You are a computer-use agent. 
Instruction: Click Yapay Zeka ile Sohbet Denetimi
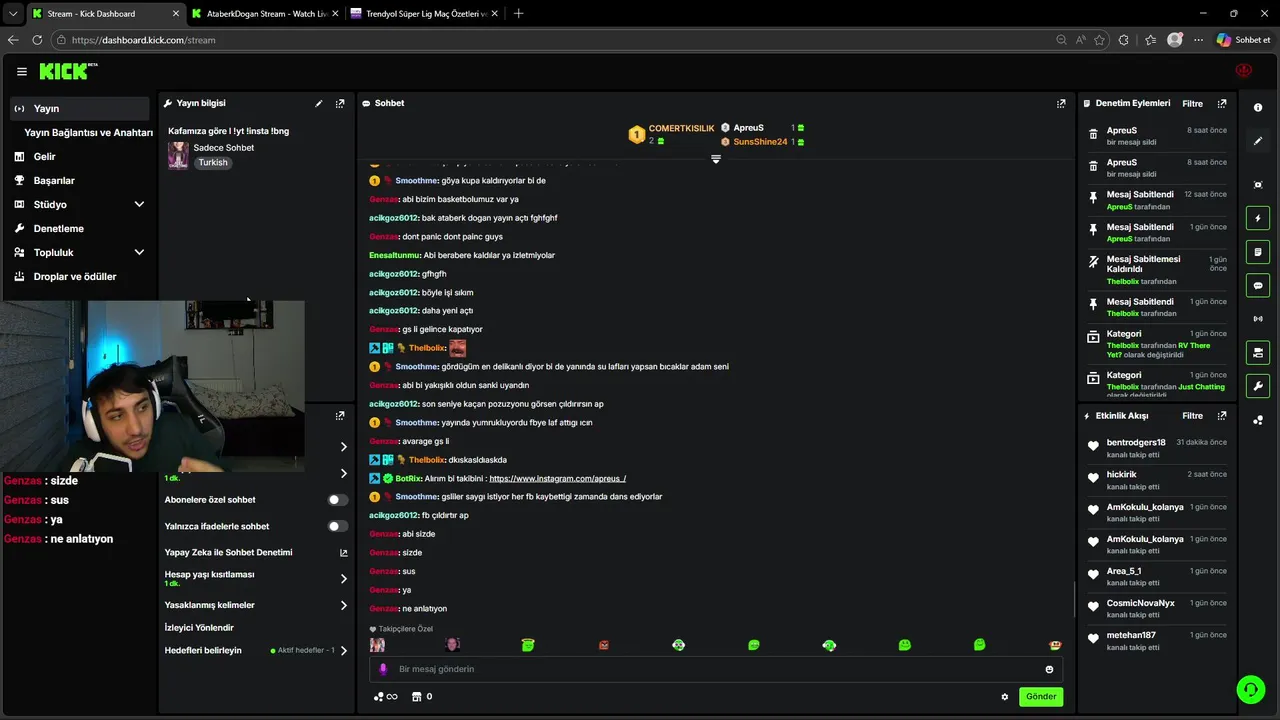[x=228, y=552]
